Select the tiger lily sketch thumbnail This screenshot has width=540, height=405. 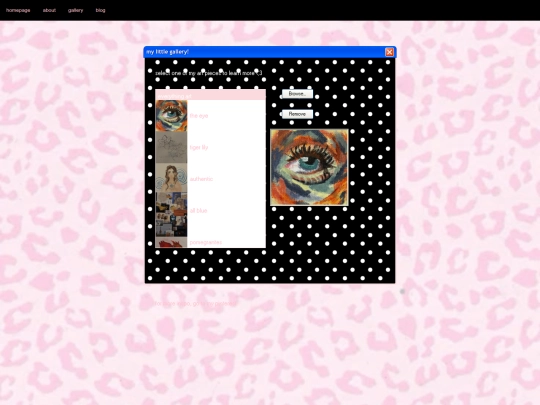[172, 147]
